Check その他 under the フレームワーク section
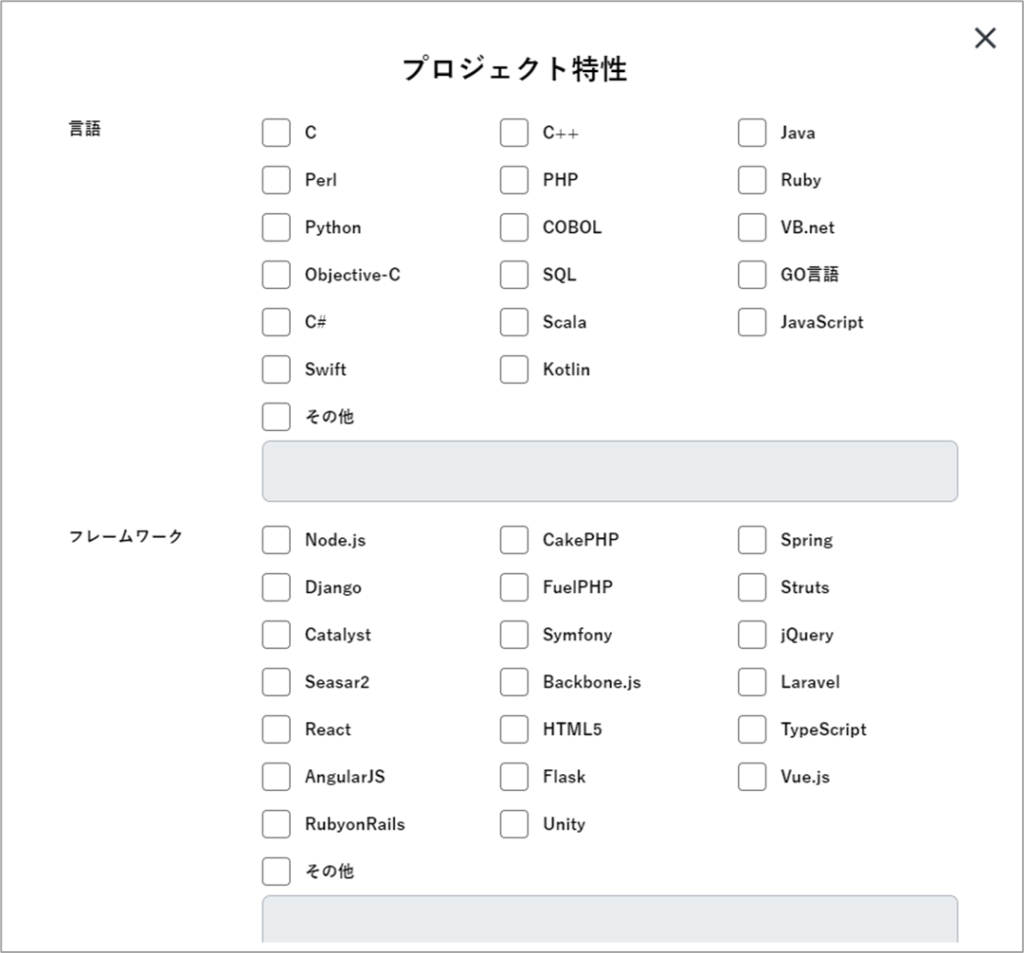The image size is (1024, 953). [276, 871]
